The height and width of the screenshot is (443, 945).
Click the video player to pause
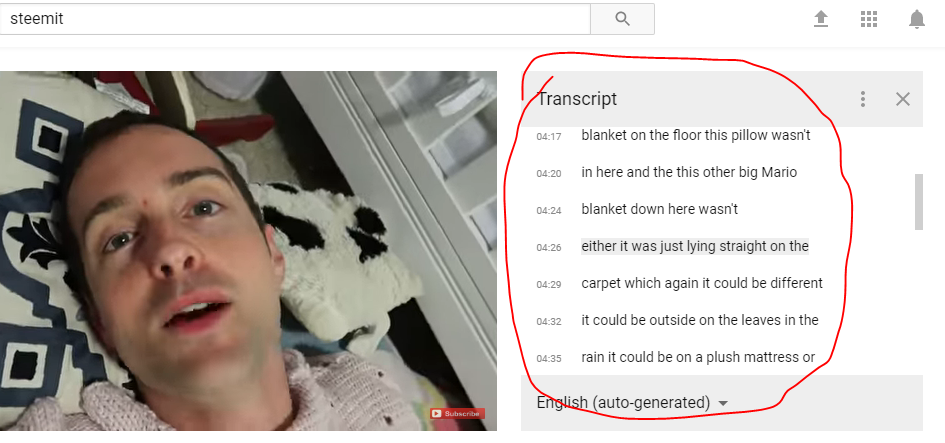pos(248,251)
